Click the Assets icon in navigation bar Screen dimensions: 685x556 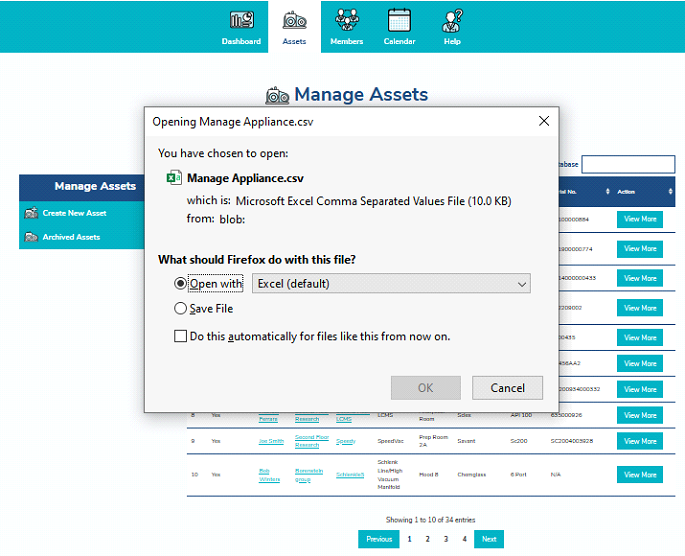point(294,20)
